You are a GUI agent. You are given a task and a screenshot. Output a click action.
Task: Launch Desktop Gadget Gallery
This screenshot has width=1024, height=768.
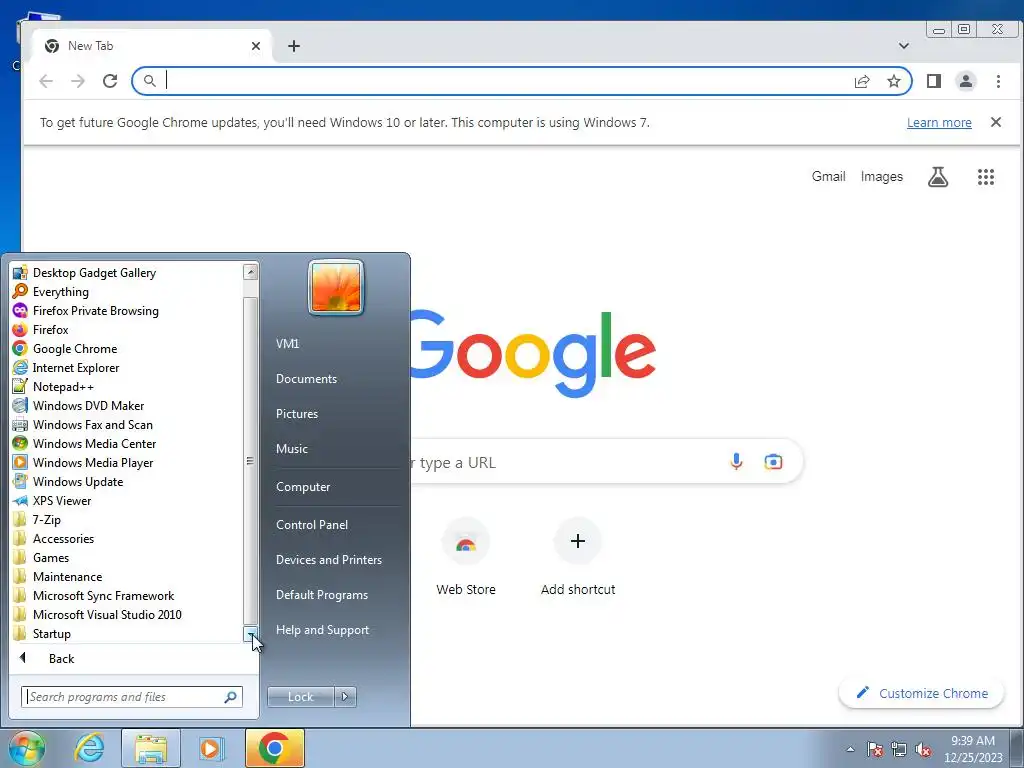pos(126,272)
